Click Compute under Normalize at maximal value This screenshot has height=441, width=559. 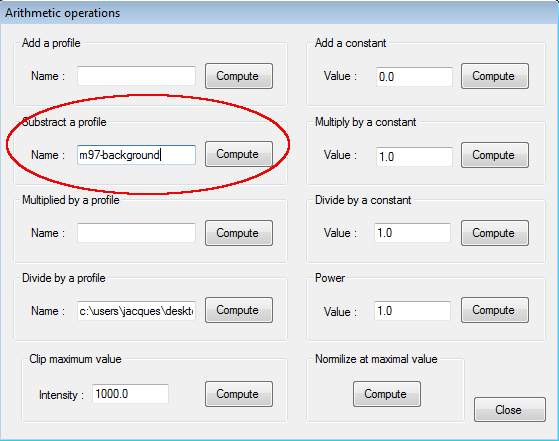point(387,394)
